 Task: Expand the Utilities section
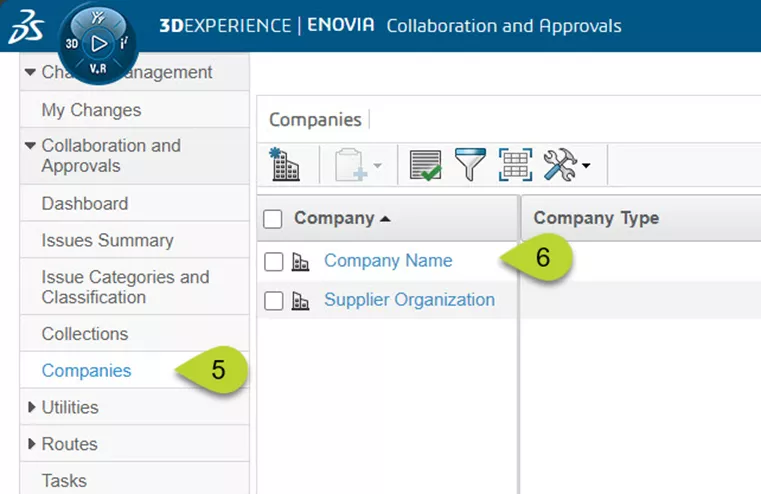[31, 407]
